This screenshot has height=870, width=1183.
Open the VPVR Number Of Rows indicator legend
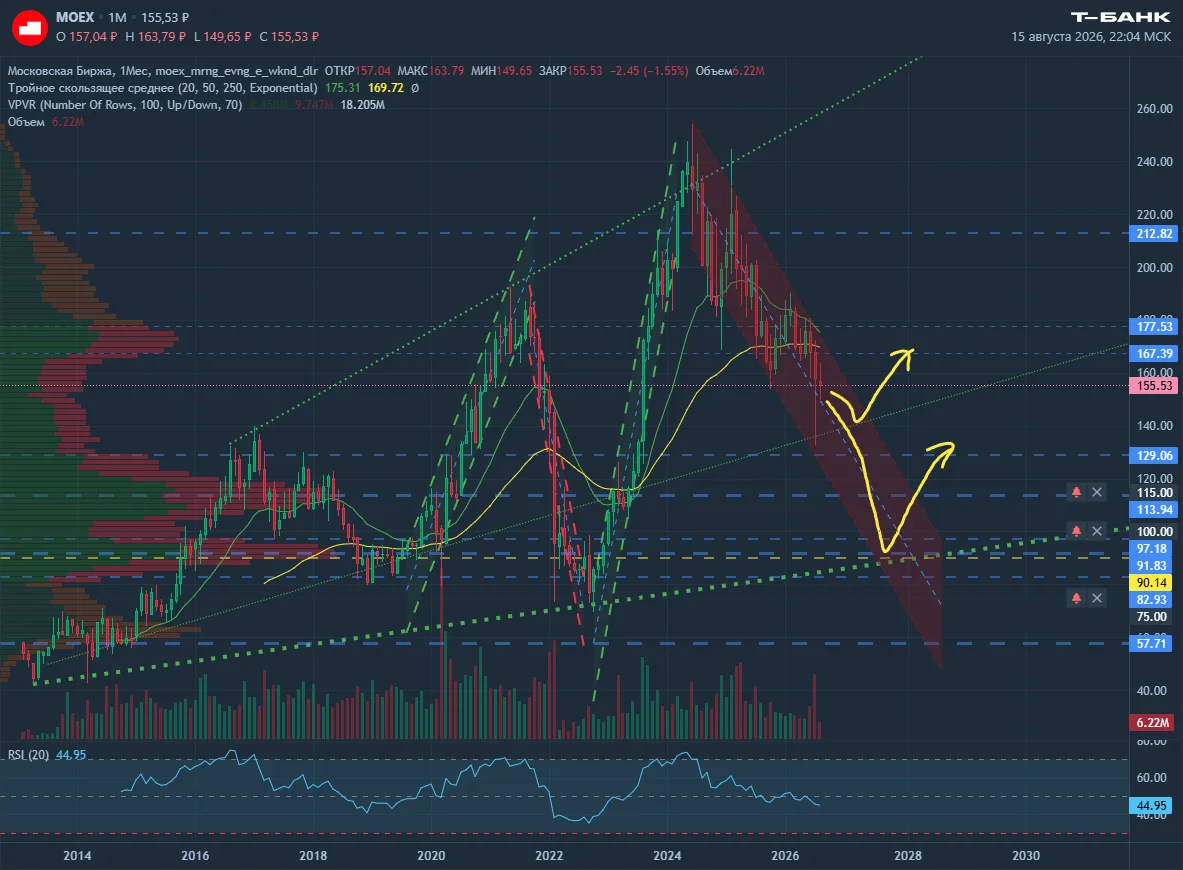point(125,105)
